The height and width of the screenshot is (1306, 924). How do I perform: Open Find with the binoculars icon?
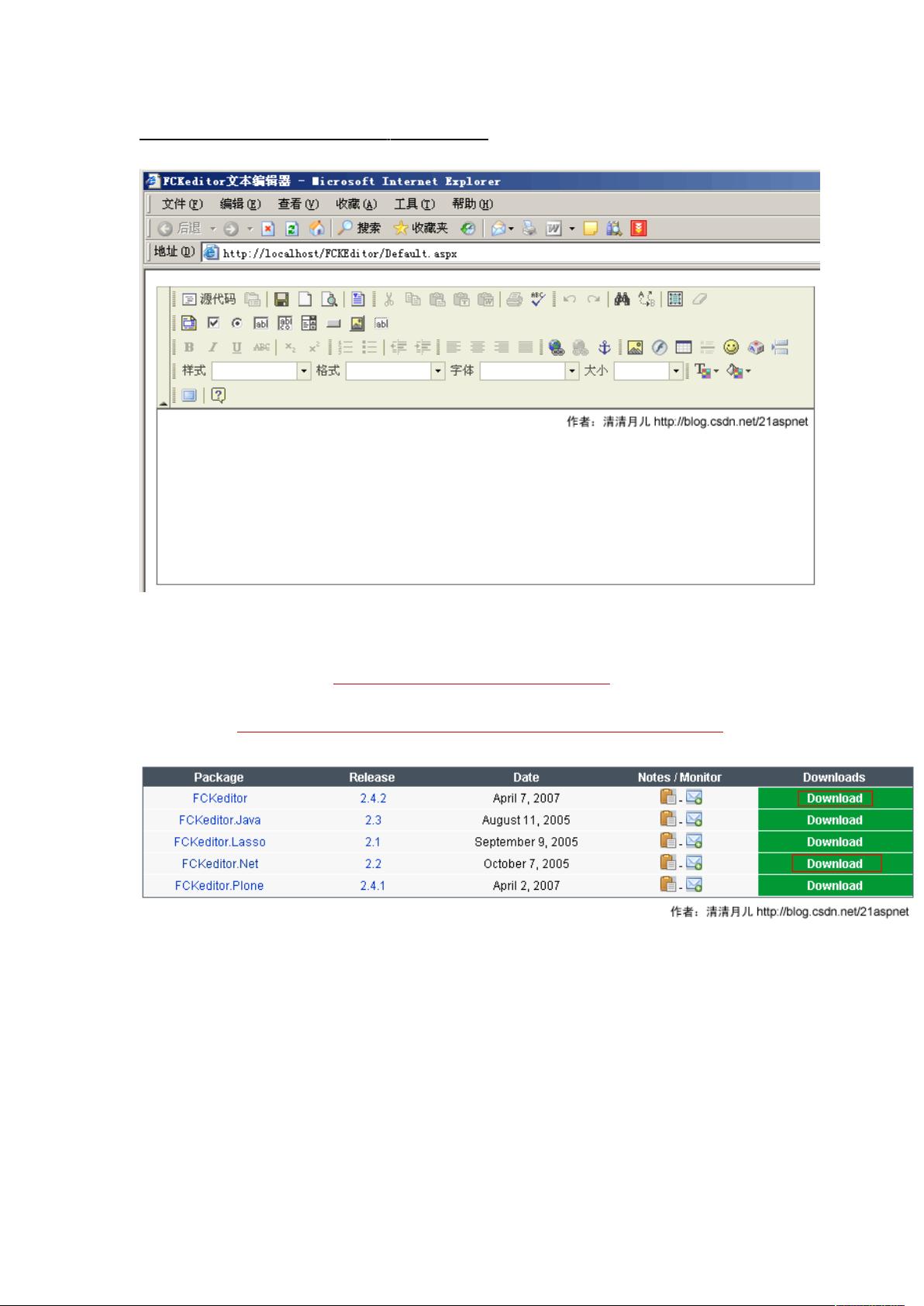[x=622, y=299]
